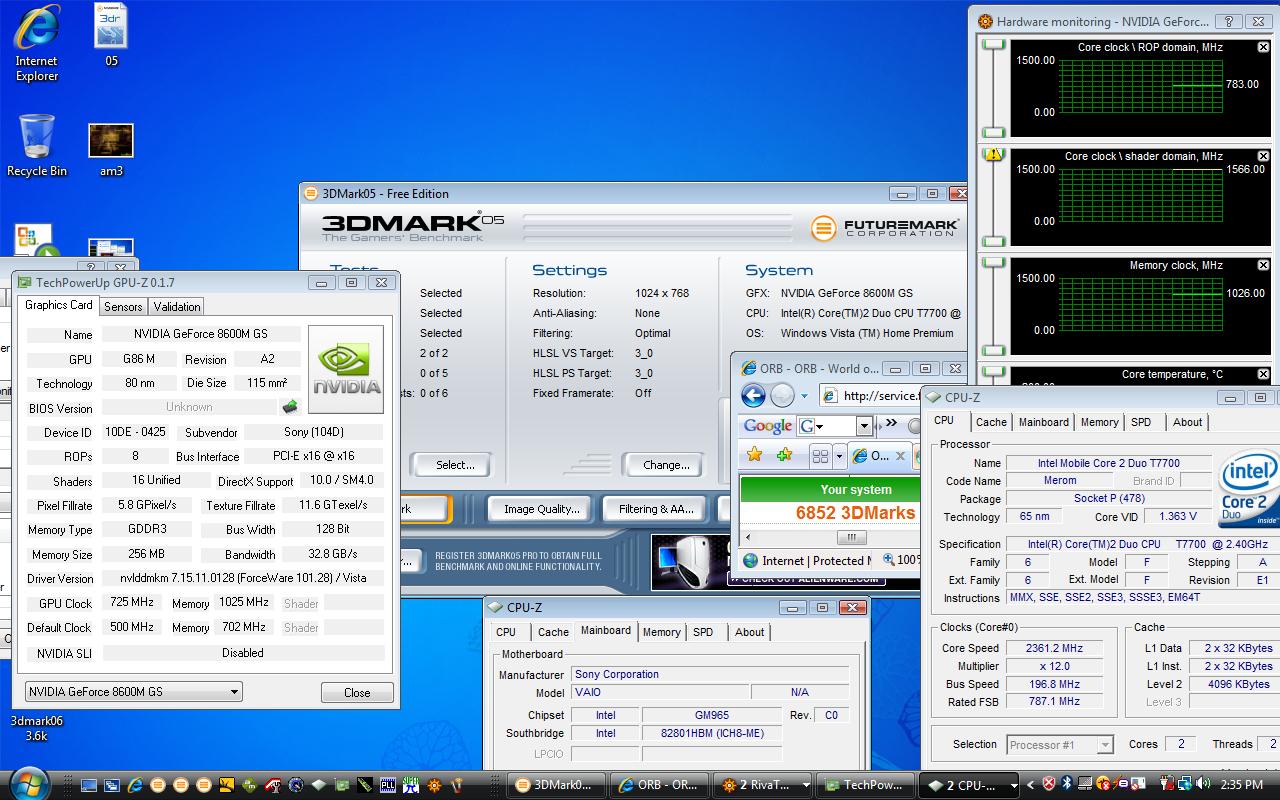Open the am3 desktop shortcut

tap(111, 150)
